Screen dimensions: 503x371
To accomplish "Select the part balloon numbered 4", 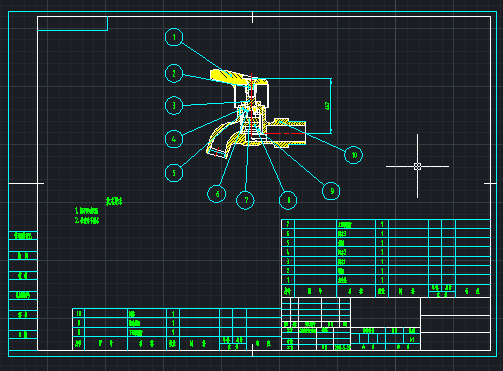I will pyautogui.click(x=174, y=139).
